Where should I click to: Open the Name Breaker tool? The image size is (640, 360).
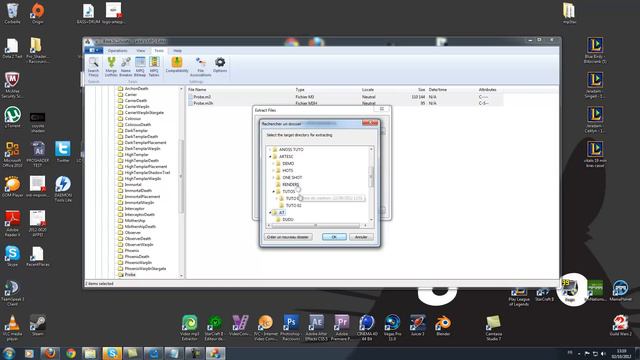(126, 67)
